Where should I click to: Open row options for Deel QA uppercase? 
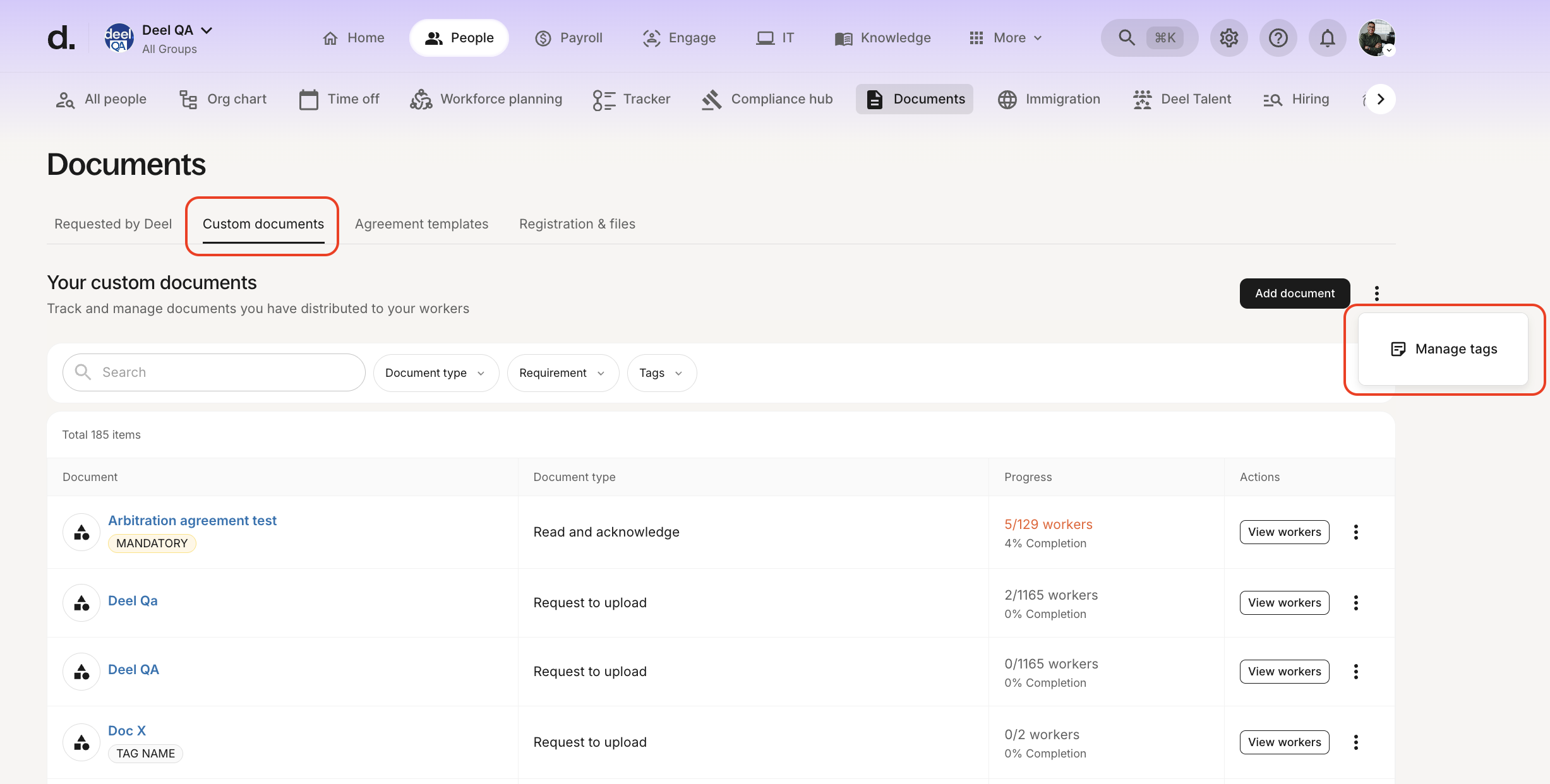pos(1355,672)
